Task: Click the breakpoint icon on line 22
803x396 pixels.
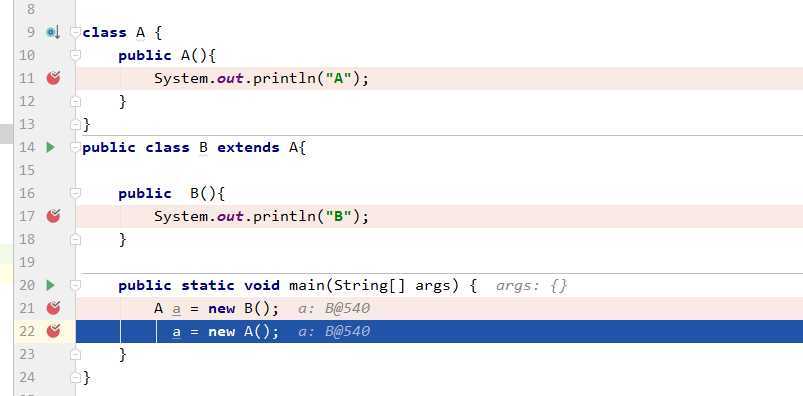Action: coord(53,331)
